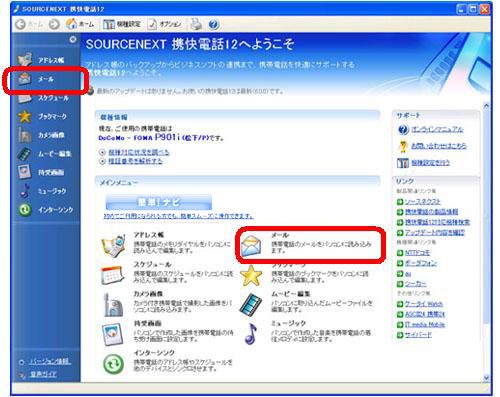Open the ソースネクスト link
500x397 pixels.
(x=423, y=201)
